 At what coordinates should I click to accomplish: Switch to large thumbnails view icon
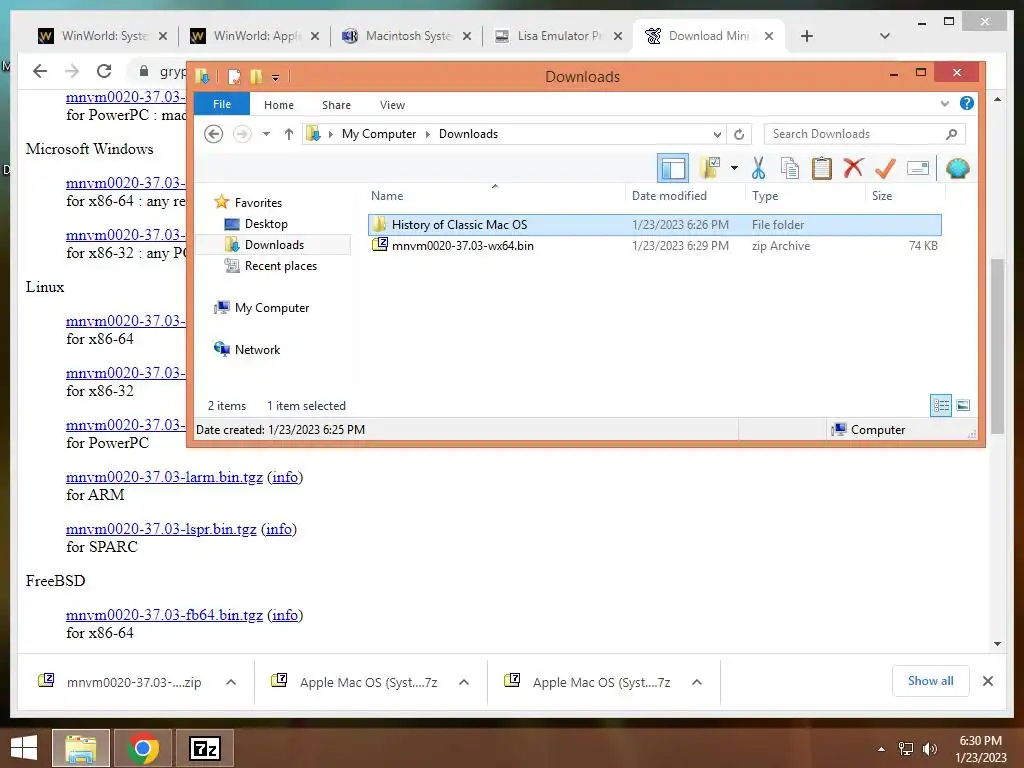click(963, 406)
